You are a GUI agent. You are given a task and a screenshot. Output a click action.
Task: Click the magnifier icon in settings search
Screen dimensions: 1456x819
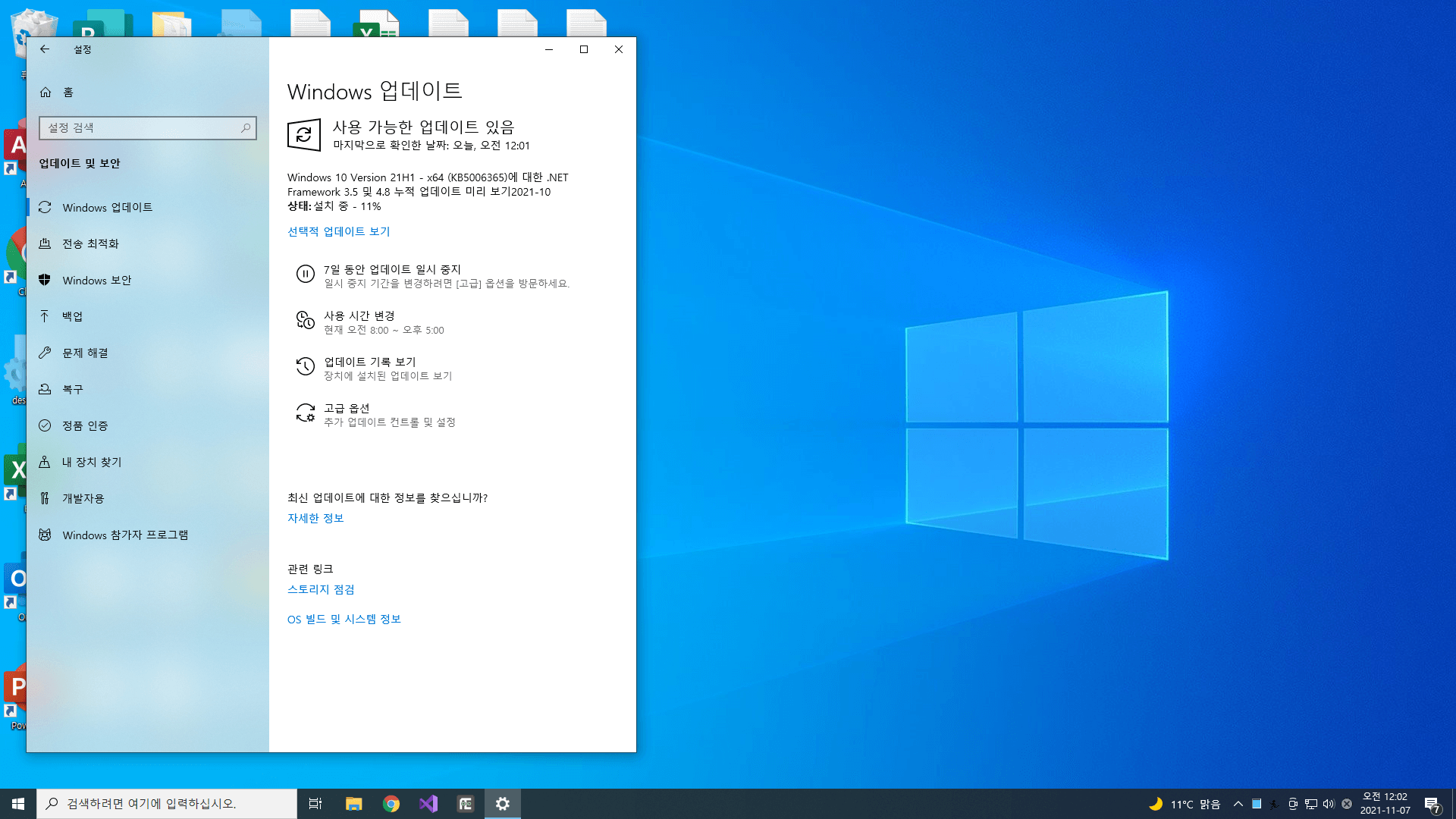click(x=246, y=128)
